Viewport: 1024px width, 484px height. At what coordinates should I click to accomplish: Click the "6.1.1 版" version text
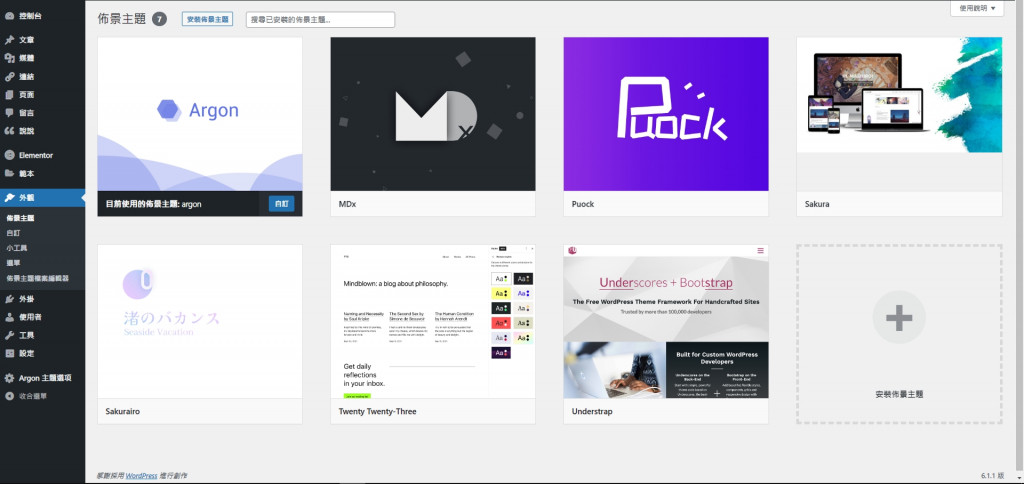tap(992, 476)
